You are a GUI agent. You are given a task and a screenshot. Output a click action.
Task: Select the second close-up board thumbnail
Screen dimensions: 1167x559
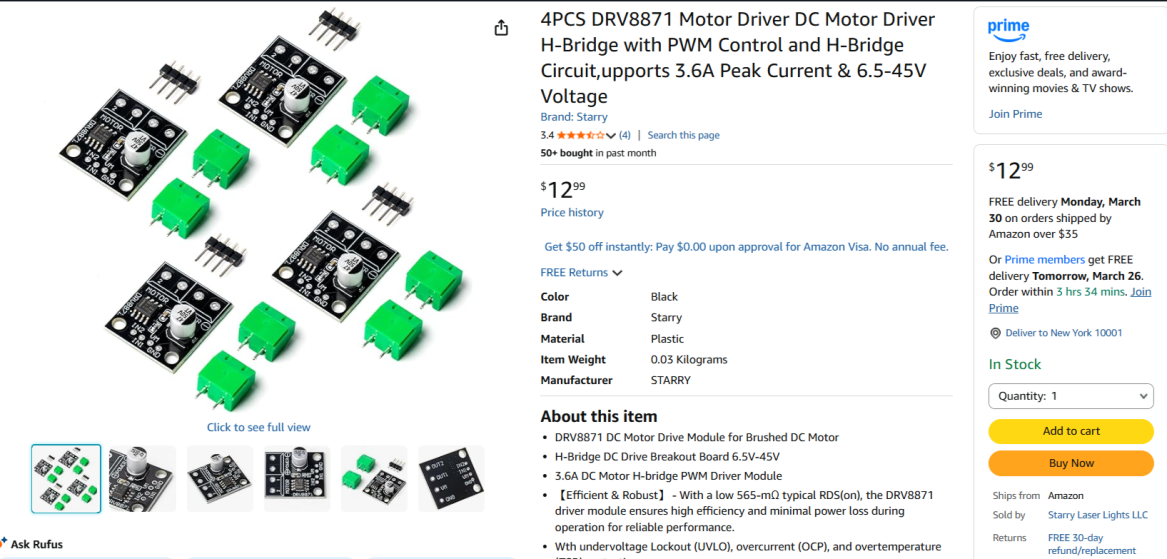142,479
